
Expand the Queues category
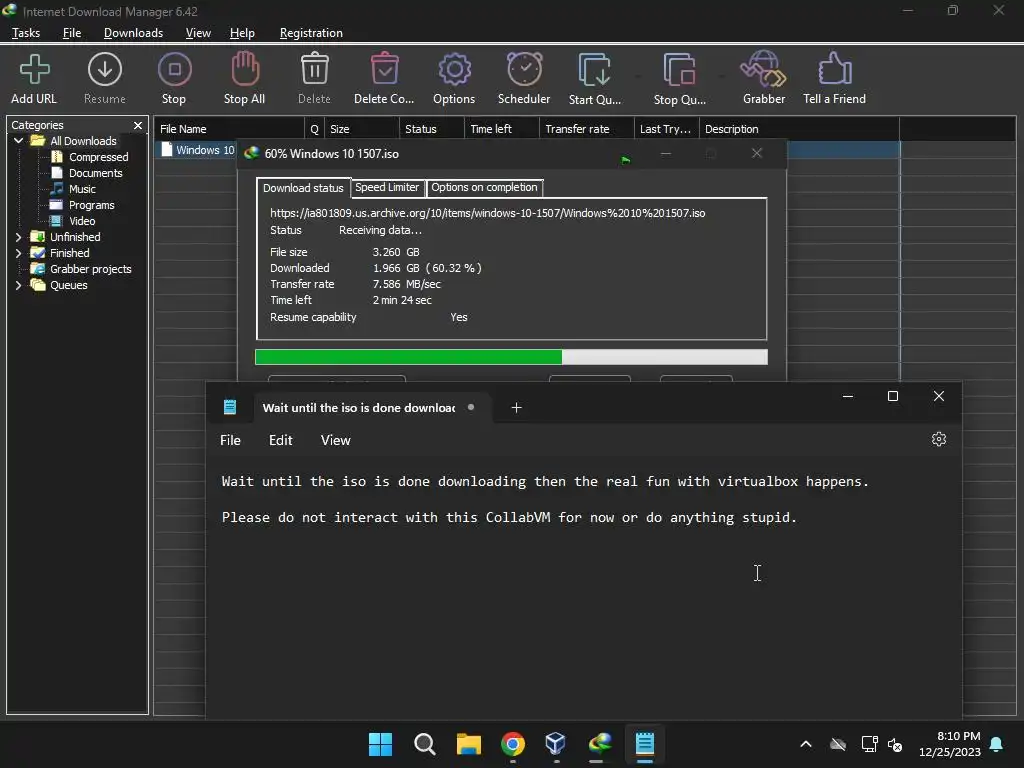click(18, 285)
